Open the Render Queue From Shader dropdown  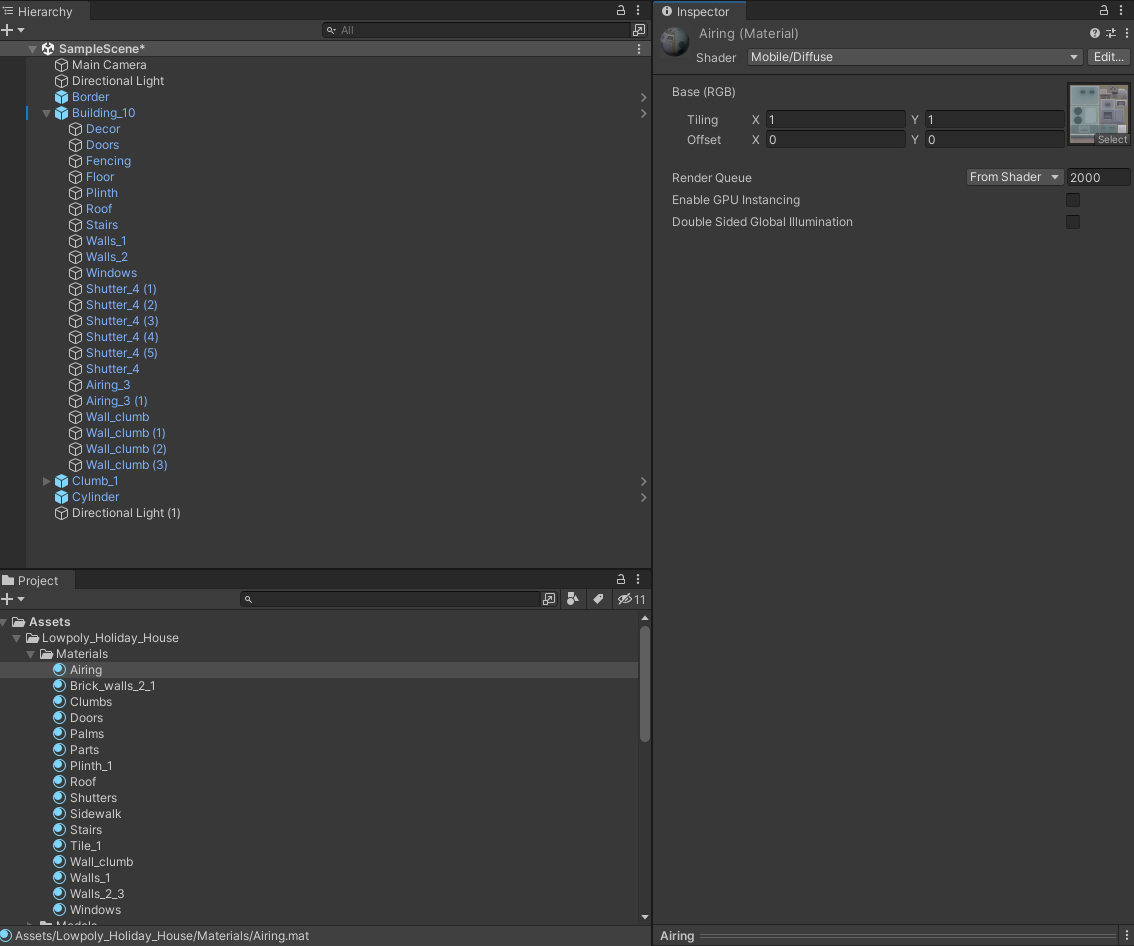1014,177
